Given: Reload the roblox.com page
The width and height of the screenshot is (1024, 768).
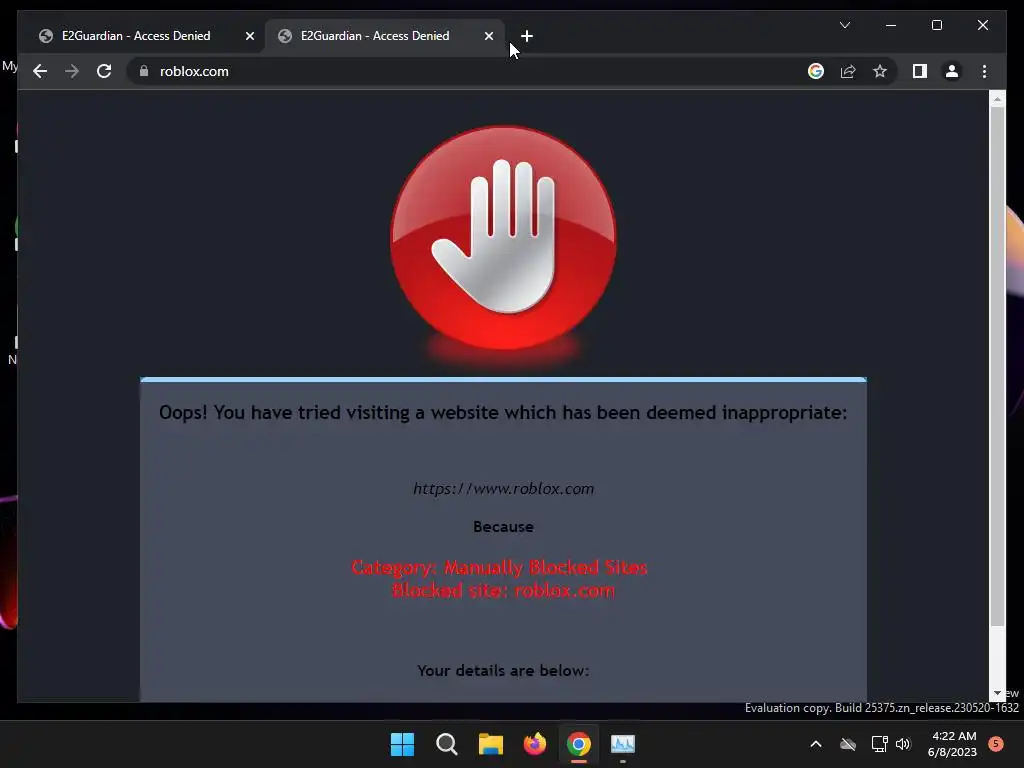Looking at the screenshot, I should [104, 71].
